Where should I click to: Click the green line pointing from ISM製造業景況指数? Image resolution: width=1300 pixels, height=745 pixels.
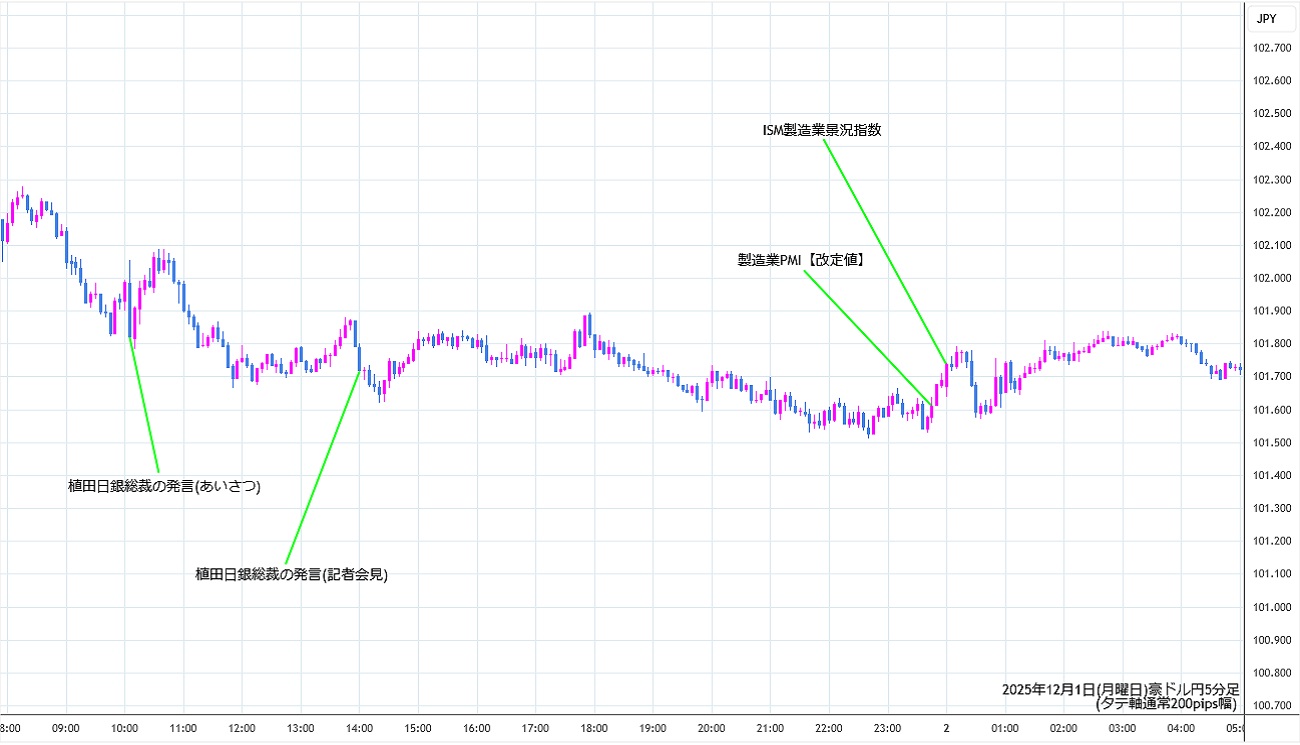point(884,250)
